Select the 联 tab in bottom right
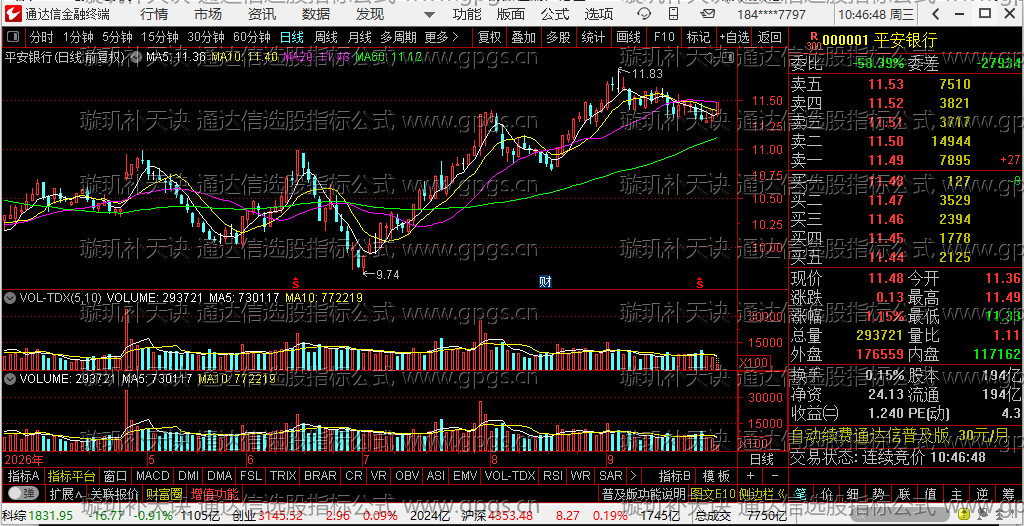The width and height of the screenshot is (1024, 526). [x=904, y=492]
